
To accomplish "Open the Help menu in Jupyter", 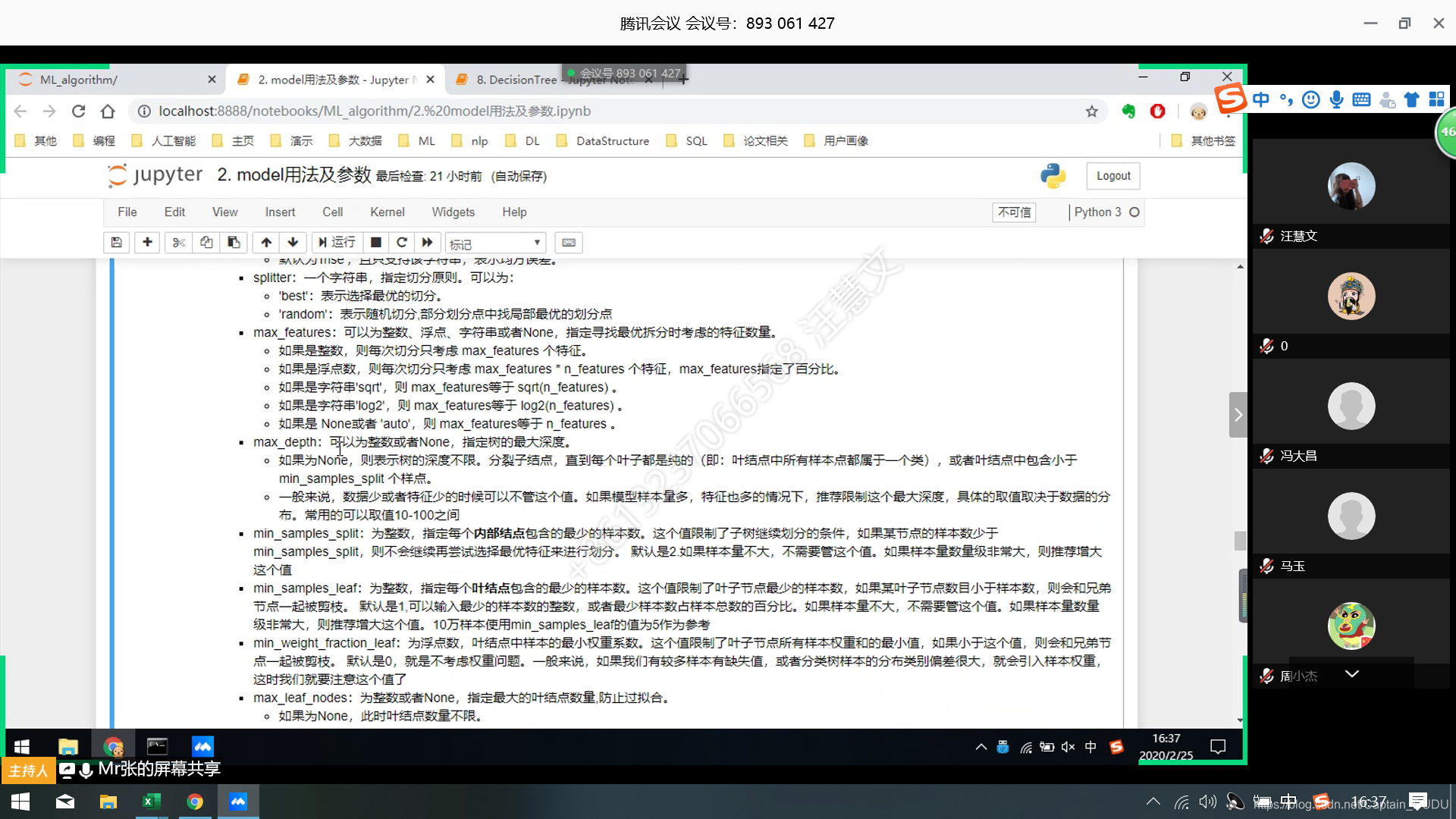I will point(514,212).
